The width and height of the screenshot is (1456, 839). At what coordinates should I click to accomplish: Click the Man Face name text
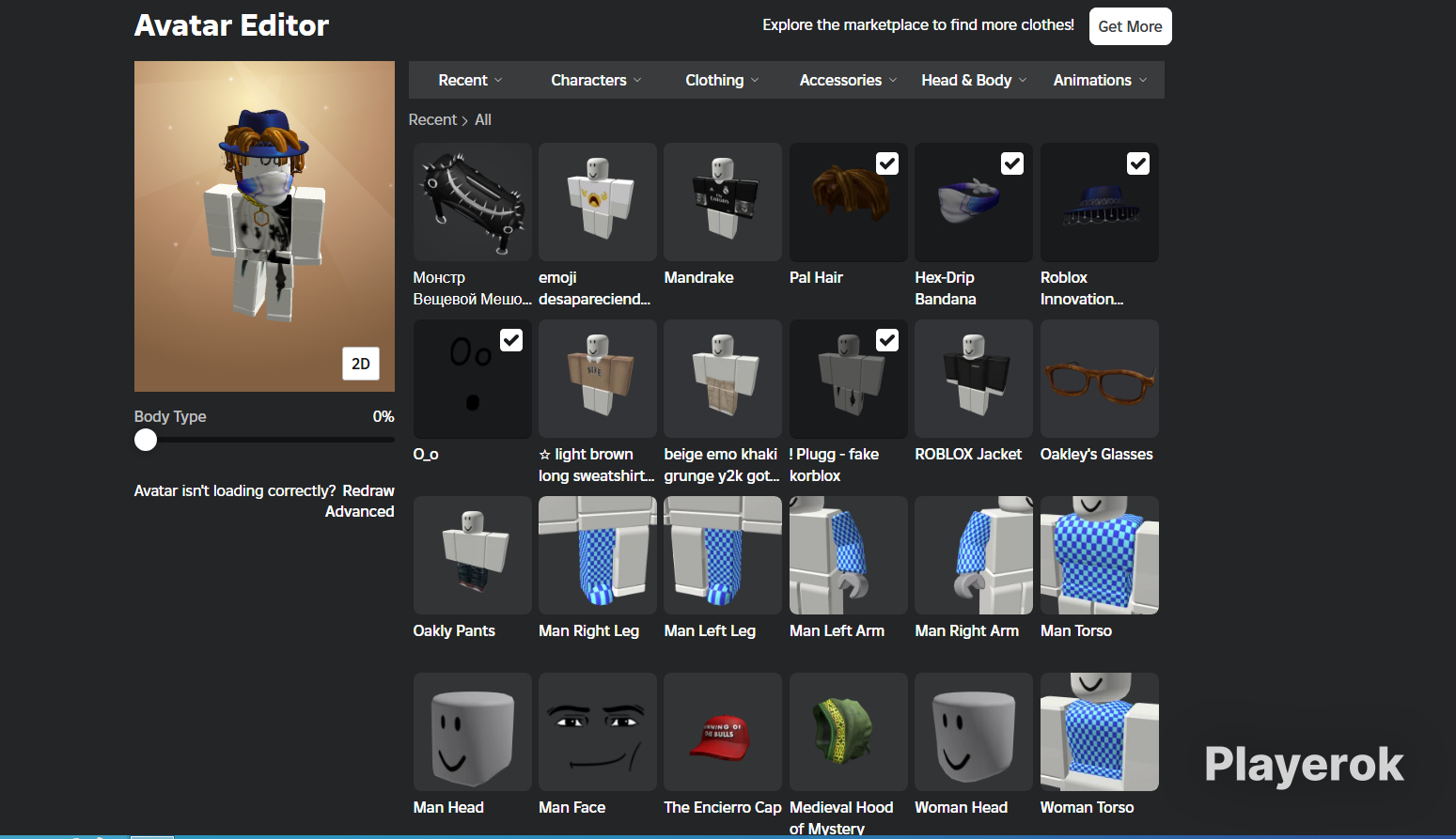click(x=572, y=807)
